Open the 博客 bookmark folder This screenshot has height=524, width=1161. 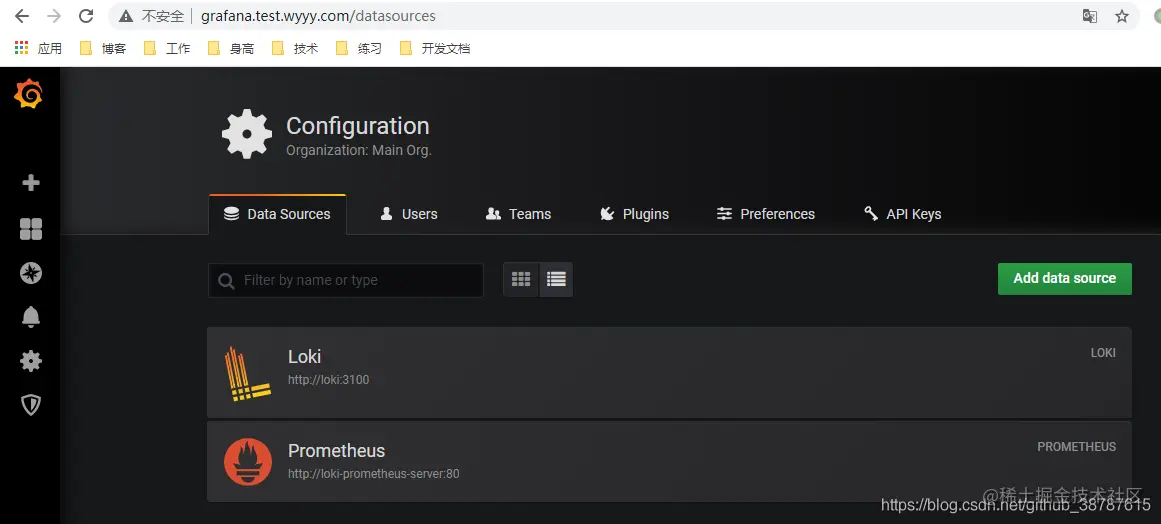click(x=103, y=48)
